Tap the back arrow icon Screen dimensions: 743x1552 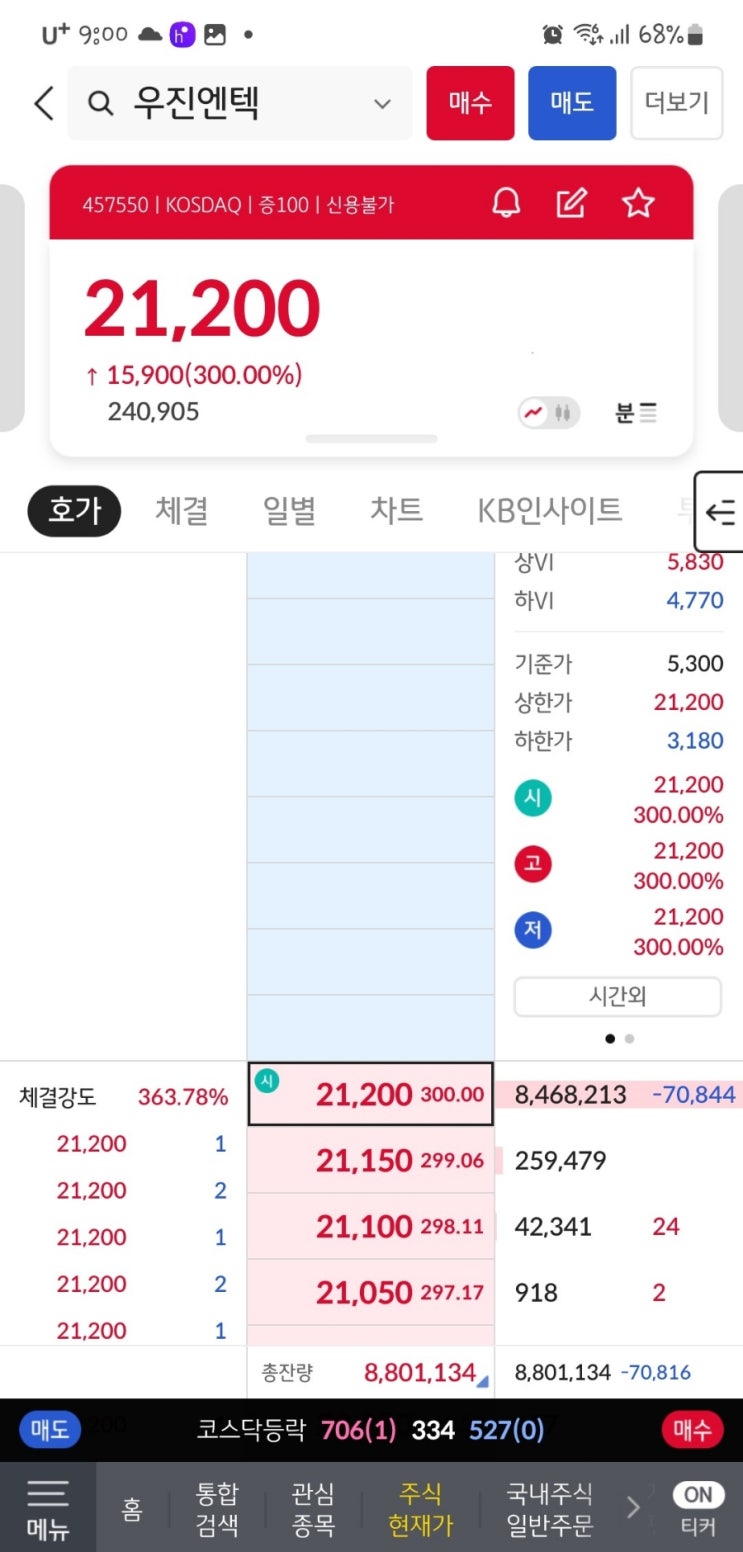[43, 103]
